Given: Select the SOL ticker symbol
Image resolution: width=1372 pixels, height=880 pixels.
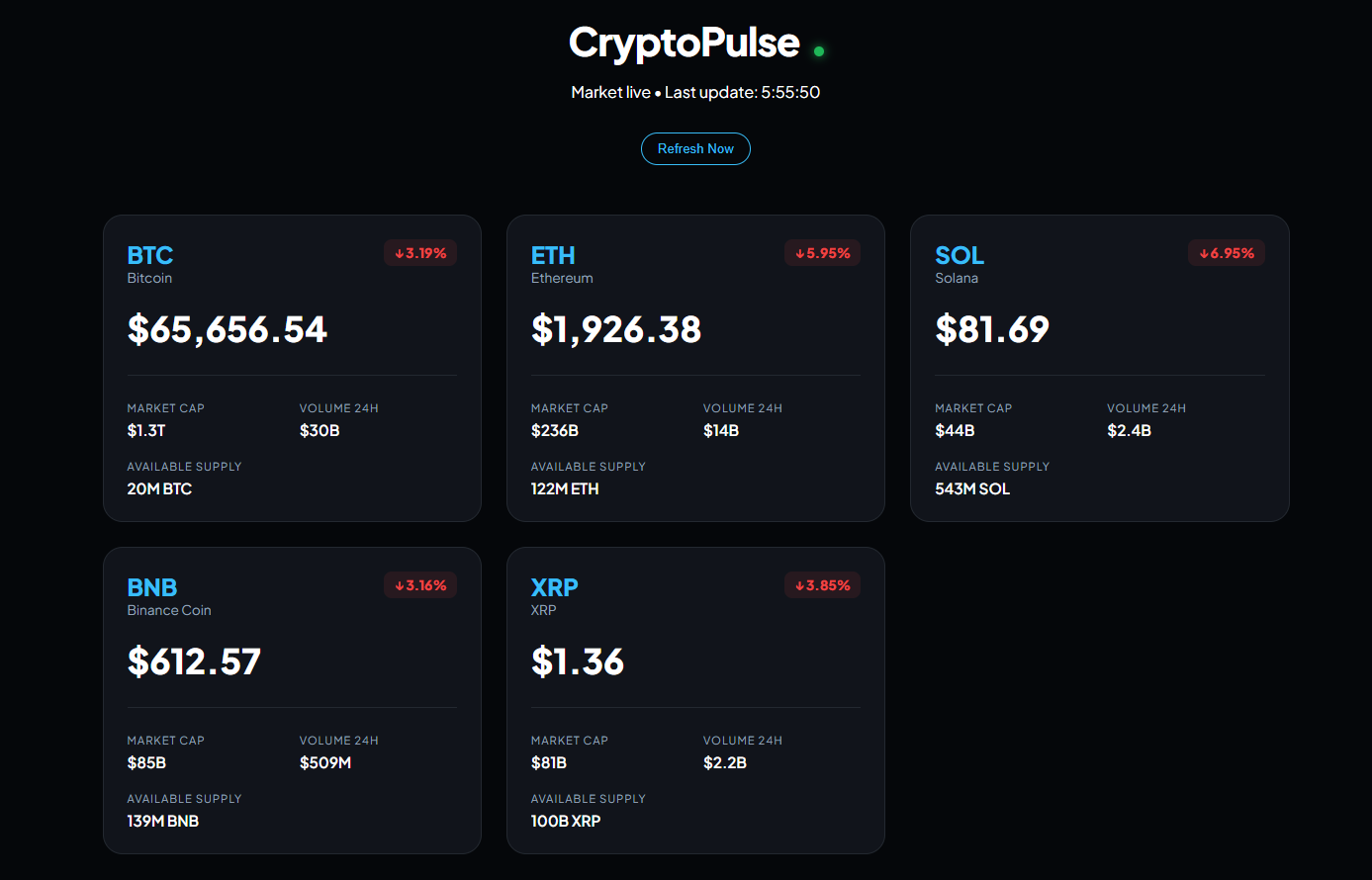Looking at the screenshot, I should coord(960,255).
